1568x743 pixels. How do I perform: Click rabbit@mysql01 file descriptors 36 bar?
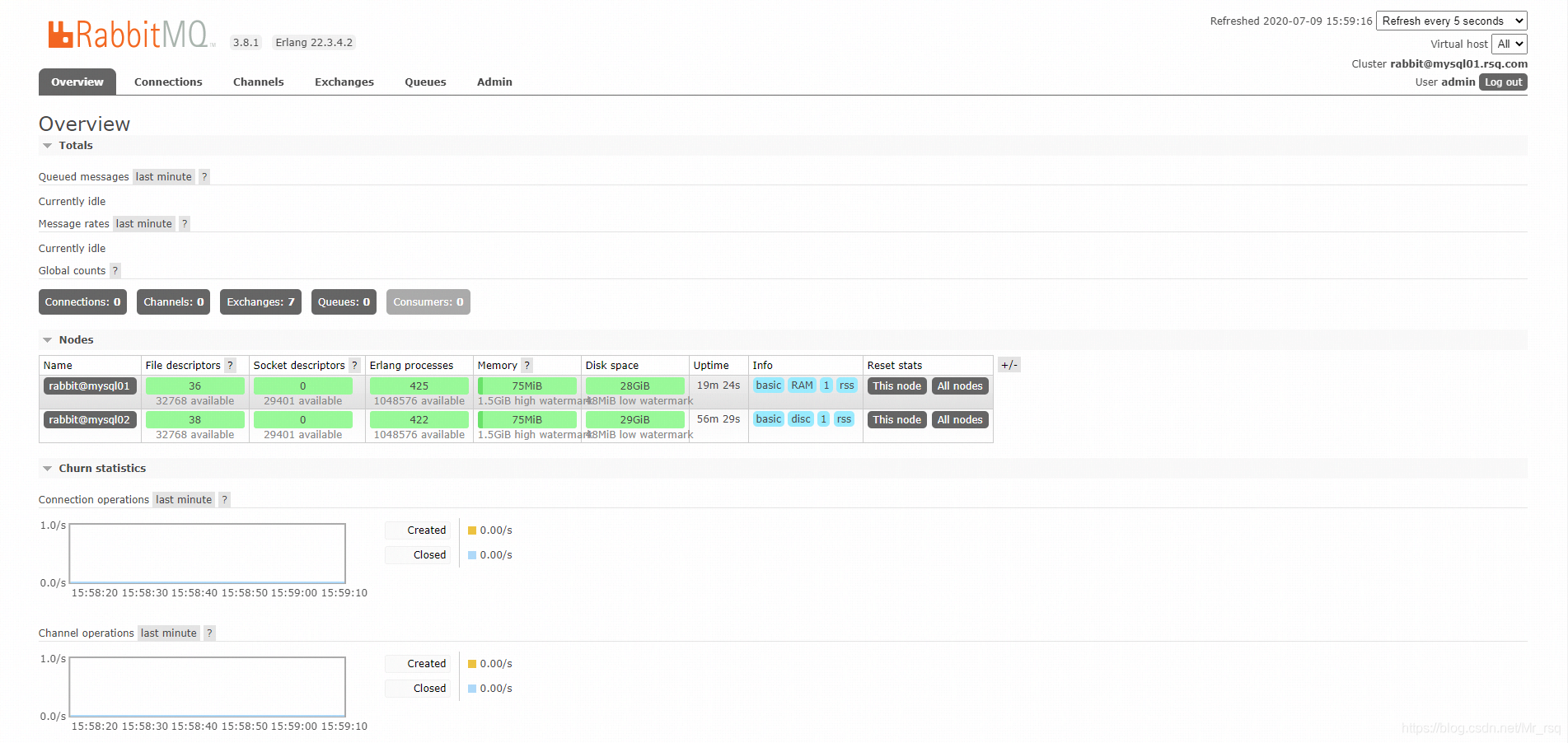tap(195, 386)
